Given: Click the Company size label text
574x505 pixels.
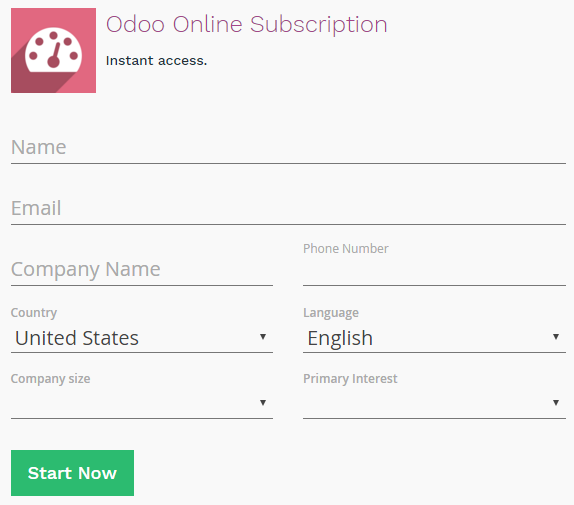Looking at the screenshot, I should click(x=50, y=379).
